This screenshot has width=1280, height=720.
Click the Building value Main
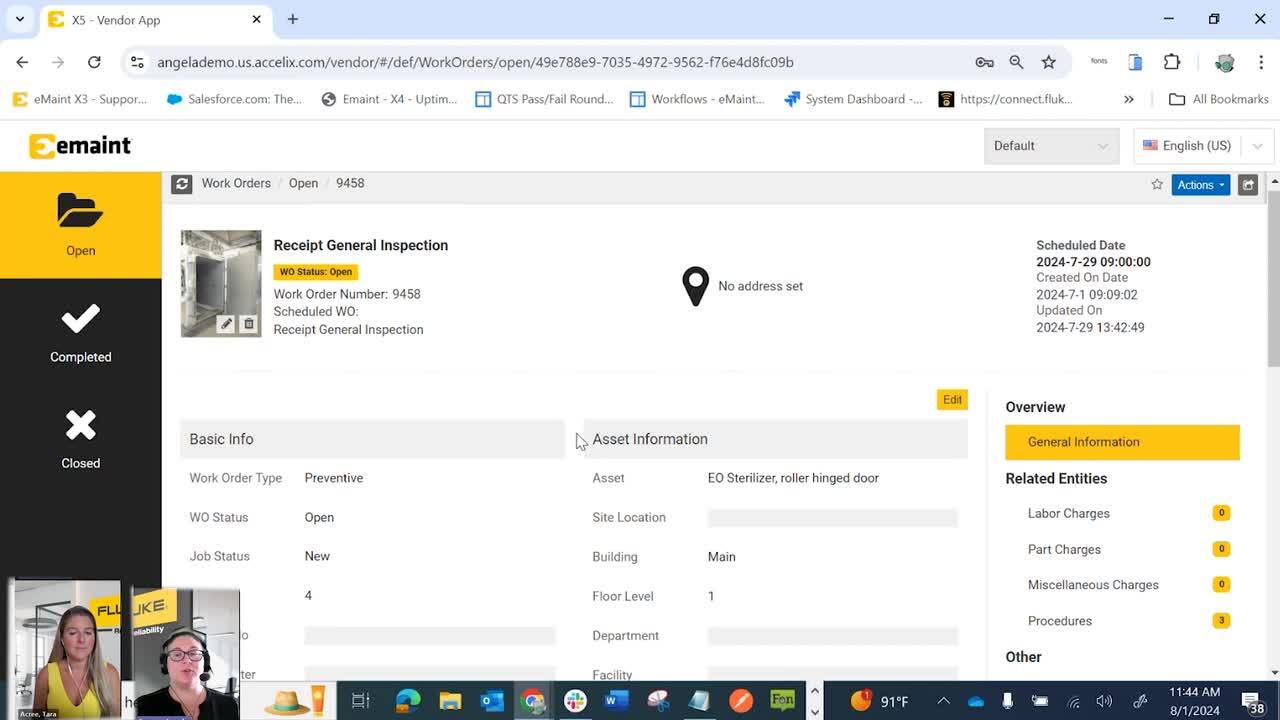[x=721, y=557]
